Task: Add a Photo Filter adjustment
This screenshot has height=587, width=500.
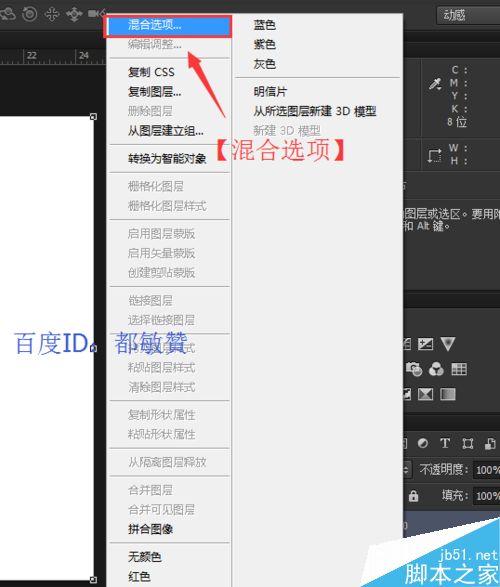Action: click(414, 369)
